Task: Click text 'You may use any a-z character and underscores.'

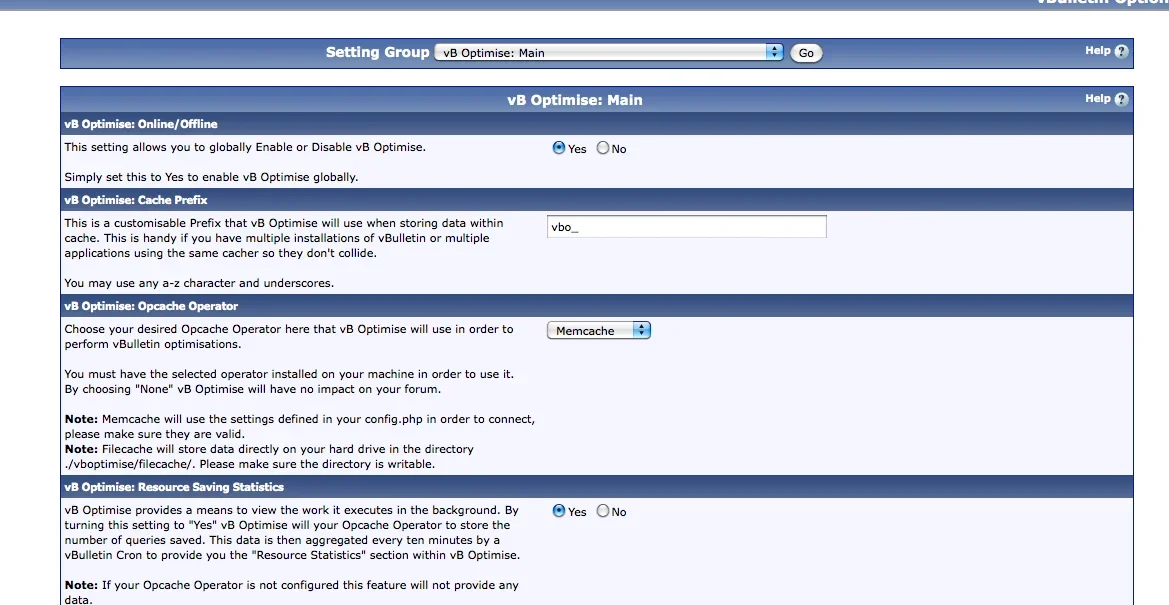Action: pos(199,283)
